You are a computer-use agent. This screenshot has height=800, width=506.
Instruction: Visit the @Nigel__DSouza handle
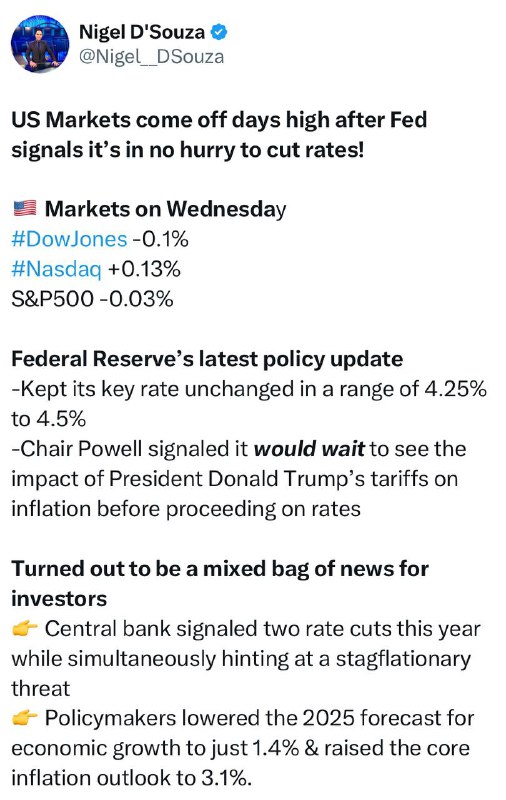pos(151,56)
